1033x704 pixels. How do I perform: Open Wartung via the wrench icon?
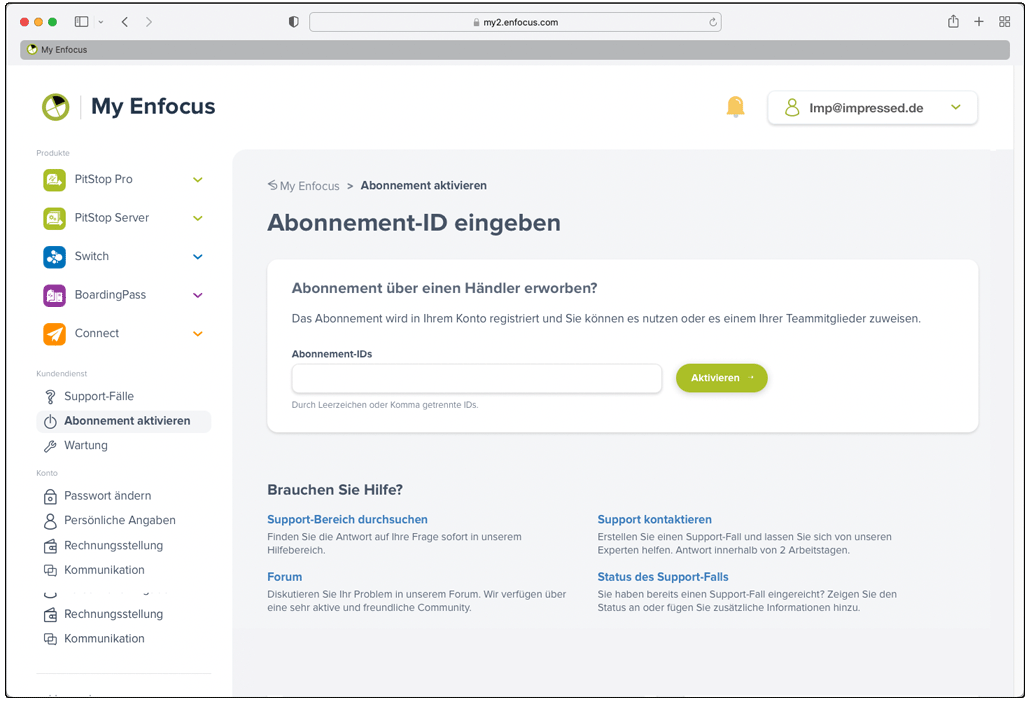(x=48, y=445)
